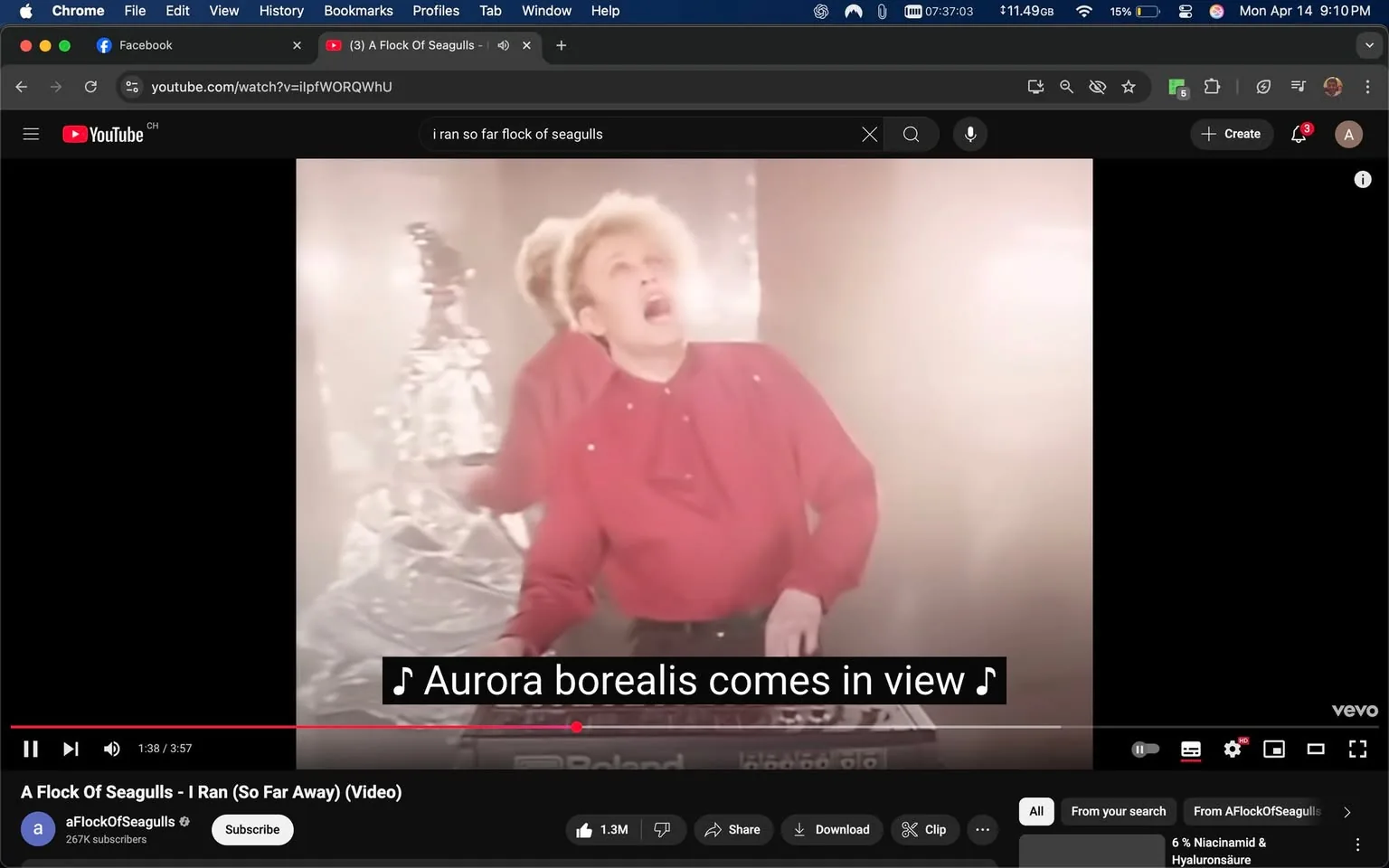Switch to theater mode

click(x=1316, y=749)
